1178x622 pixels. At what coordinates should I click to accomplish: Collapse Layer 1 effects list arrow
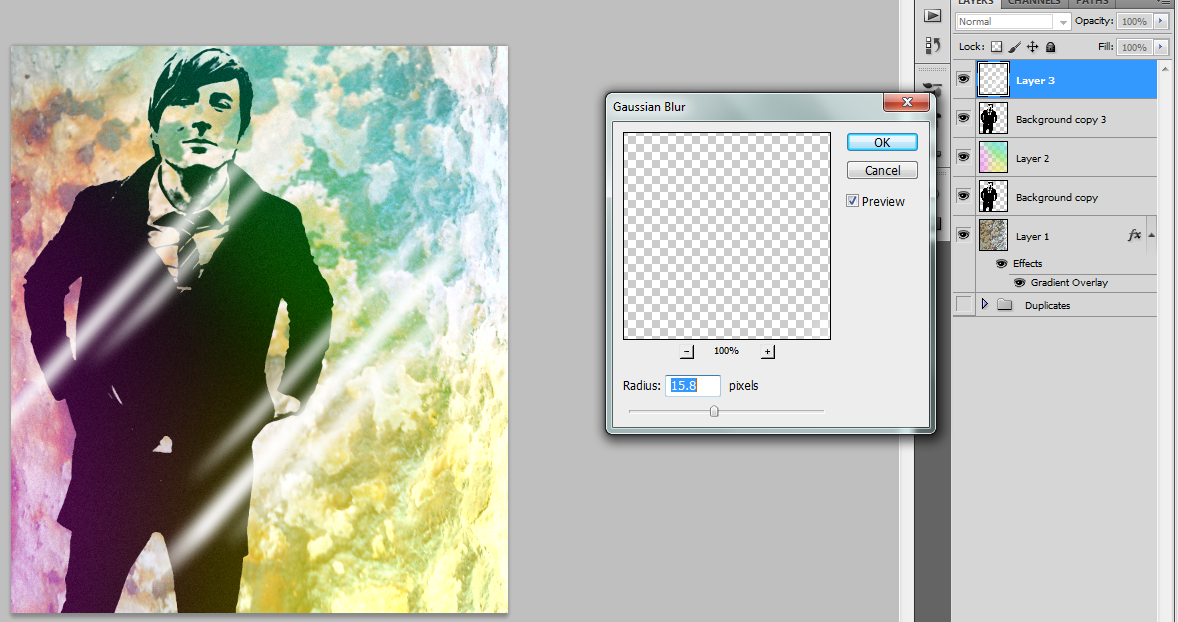pos(1152,235)
